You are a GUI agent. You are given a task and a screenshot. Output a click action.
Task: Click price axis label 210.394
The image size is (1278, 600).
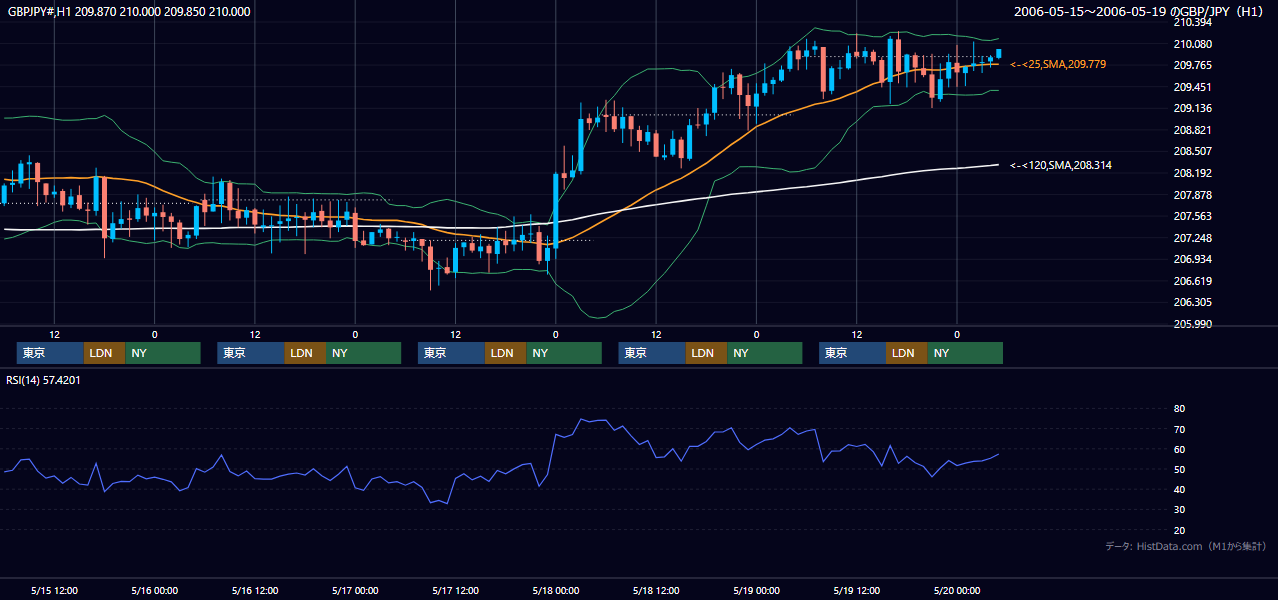tap(1192, 22)
